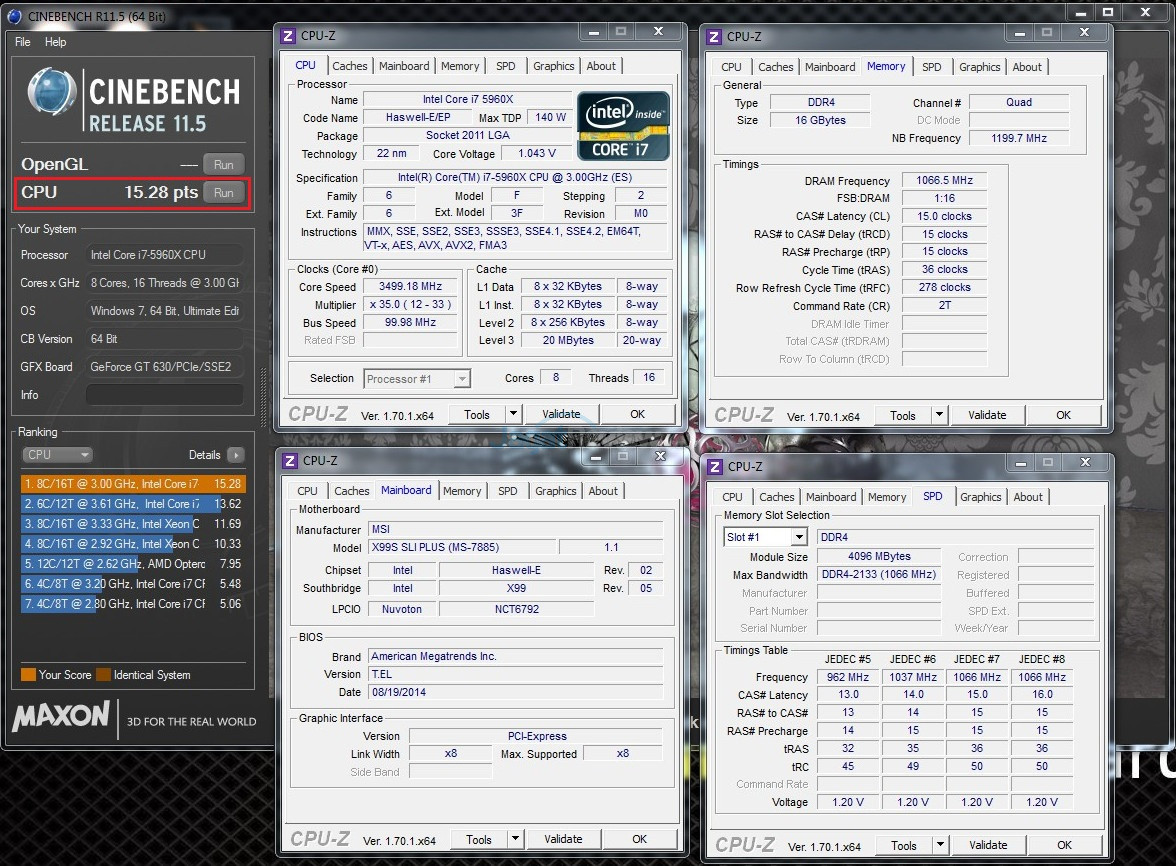Switch to Caches tab in the CPU window
The width and height of the screenshot is (1176, 866).
350,66
